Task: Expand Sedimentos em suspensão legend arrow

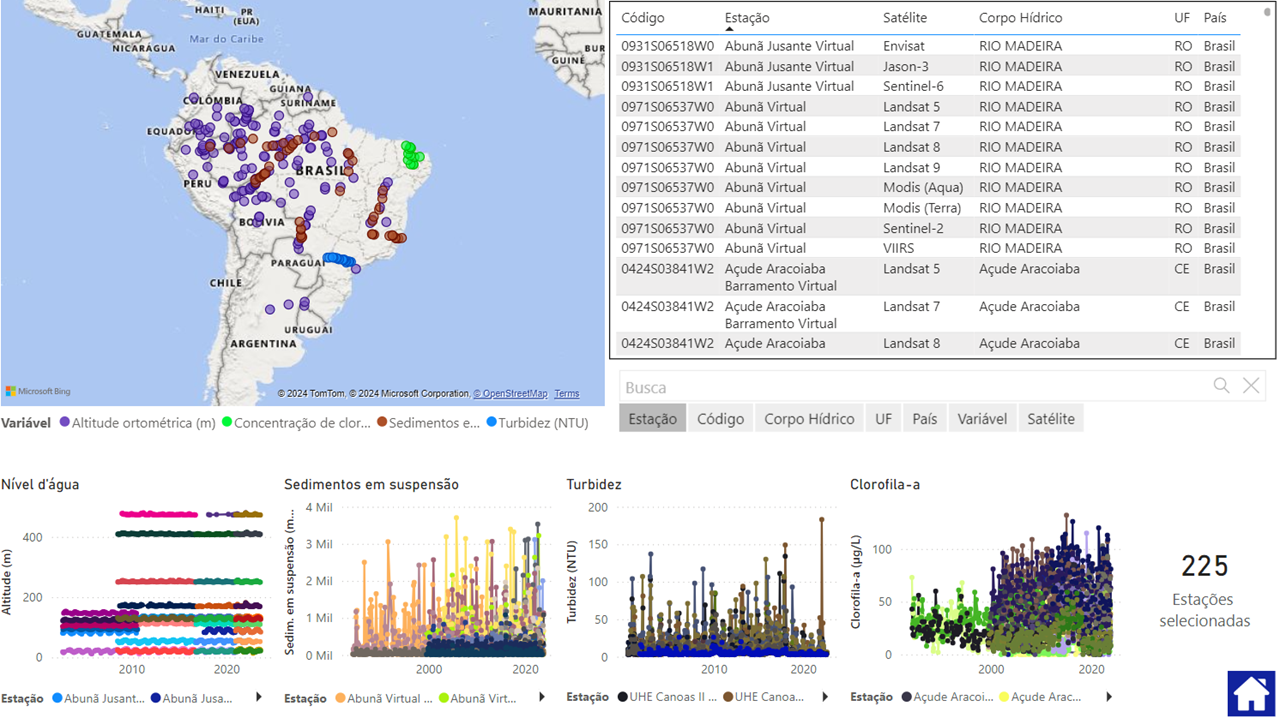Action: tap(542, 697)
